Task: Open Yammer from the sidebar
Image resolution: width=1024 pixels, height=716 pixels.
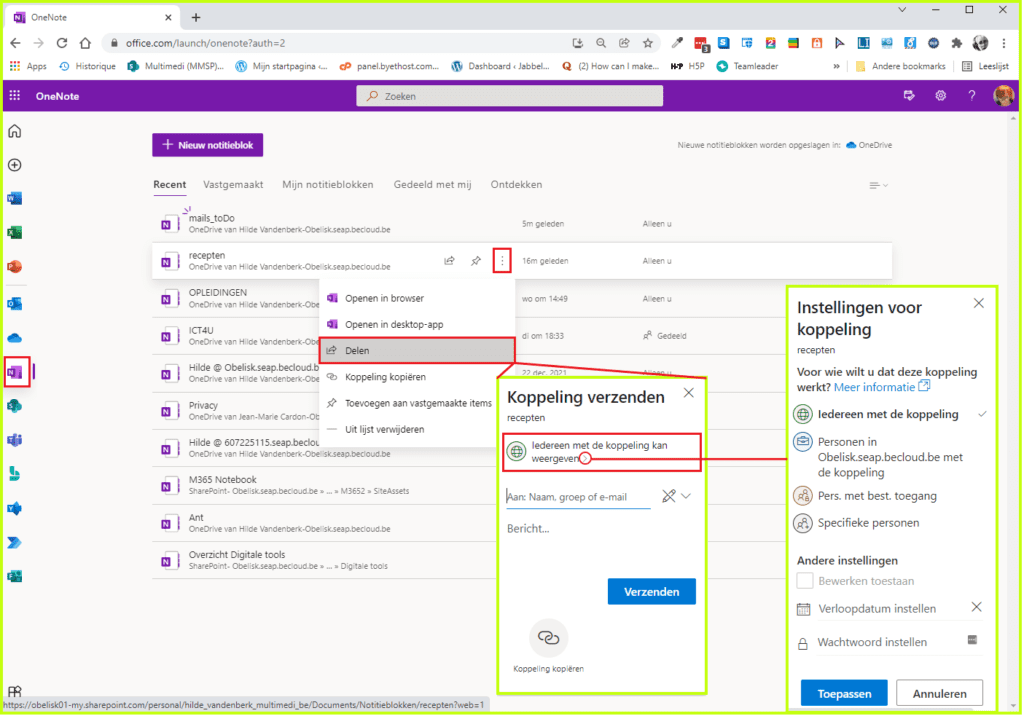Action: (x=14, y=508)
